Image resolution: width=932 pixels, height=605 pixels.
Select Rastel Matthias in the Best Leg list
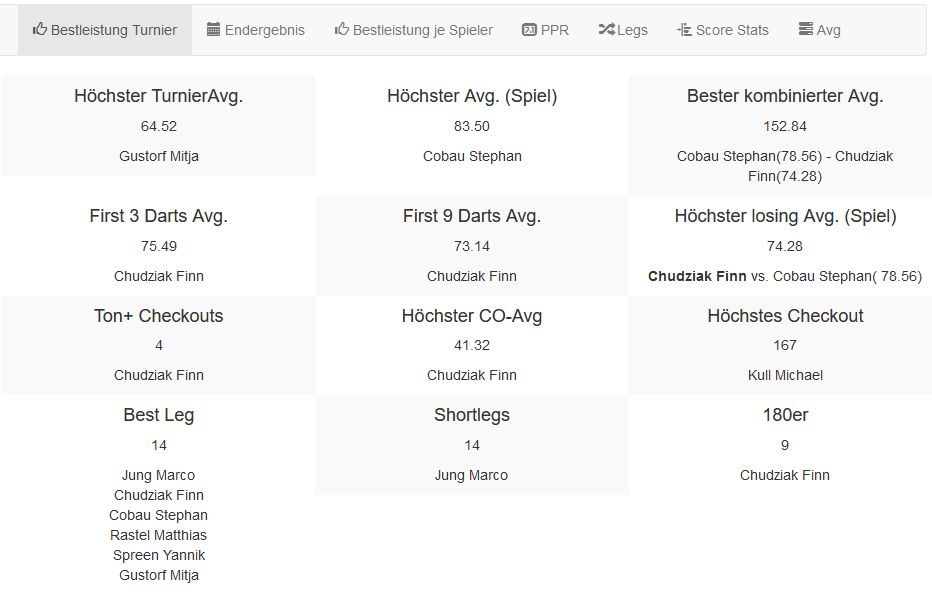click(x=159, y=535)
